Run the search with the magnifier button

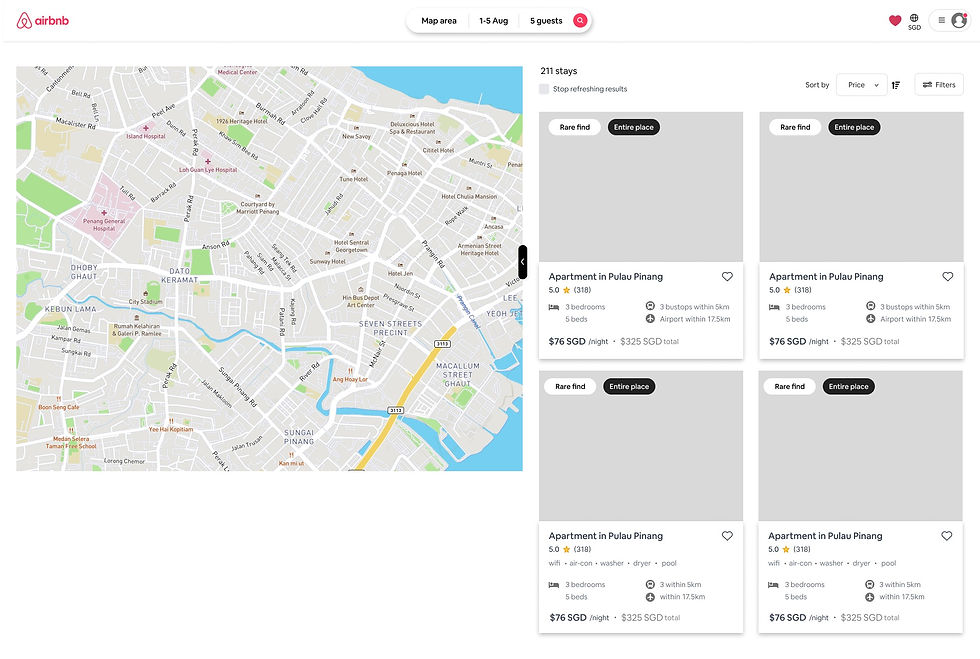(580, 21)
